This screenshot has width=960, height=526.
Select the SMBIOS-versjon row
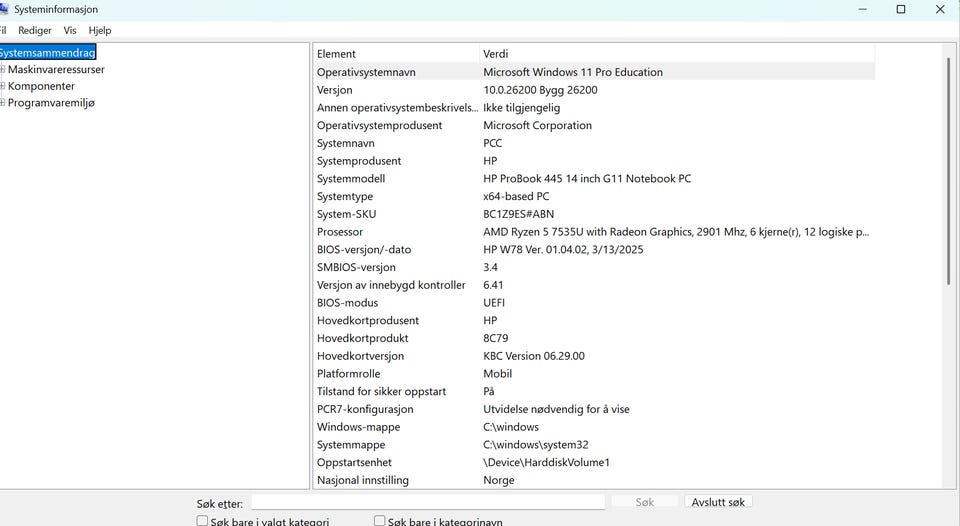(594, 268)
